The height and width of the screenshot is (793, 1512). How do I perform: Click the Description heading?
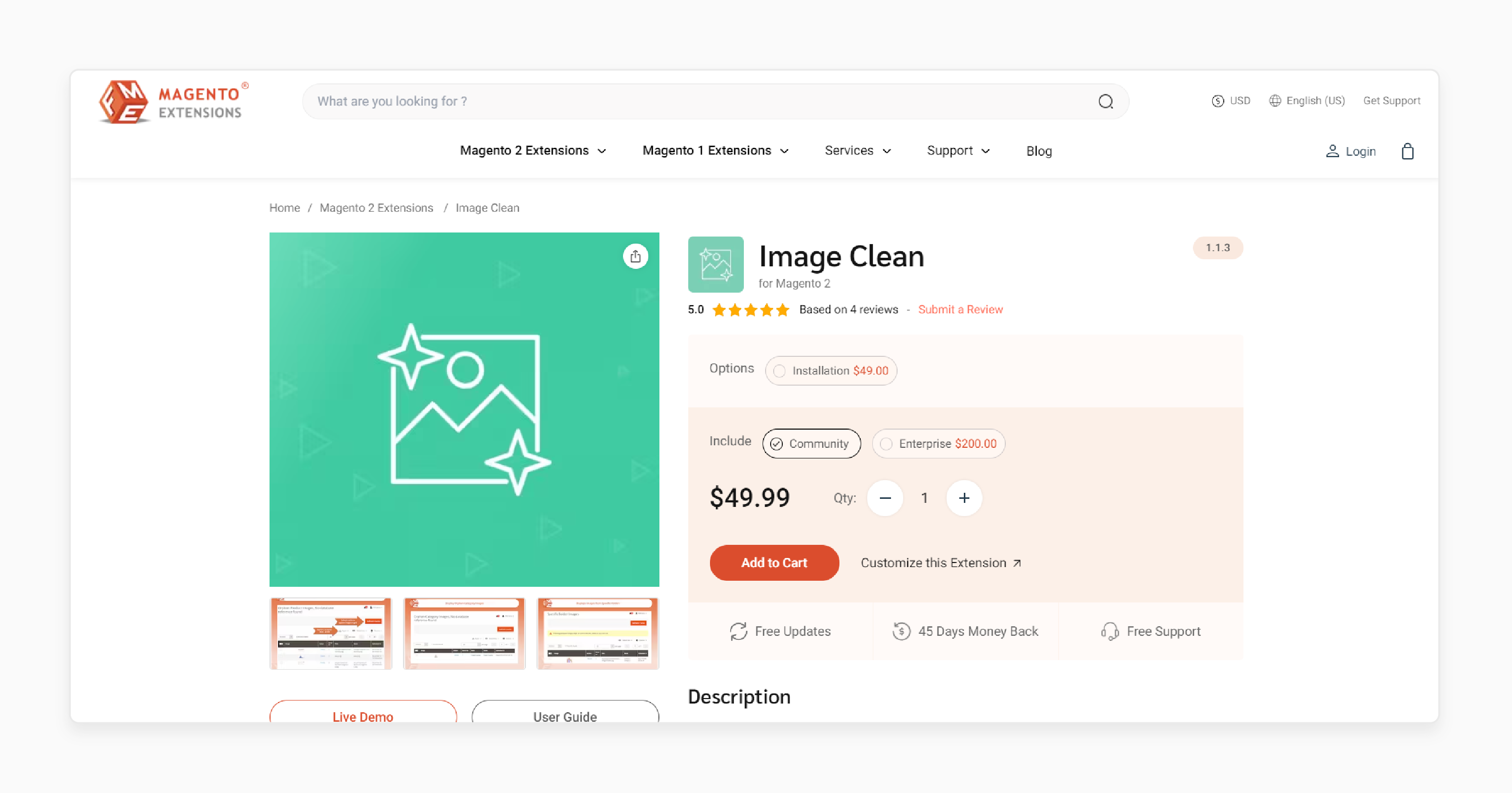[x=739, y=697]
